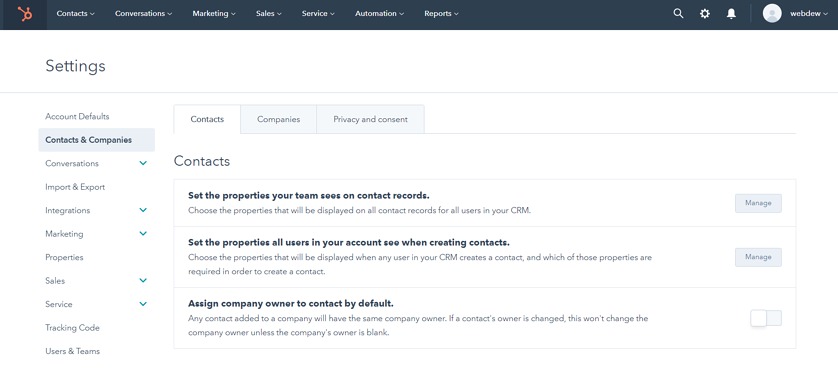Open Users & Teams settings
Screen dimensions: 838x377
pyautogui.click(x=72, y=351)
